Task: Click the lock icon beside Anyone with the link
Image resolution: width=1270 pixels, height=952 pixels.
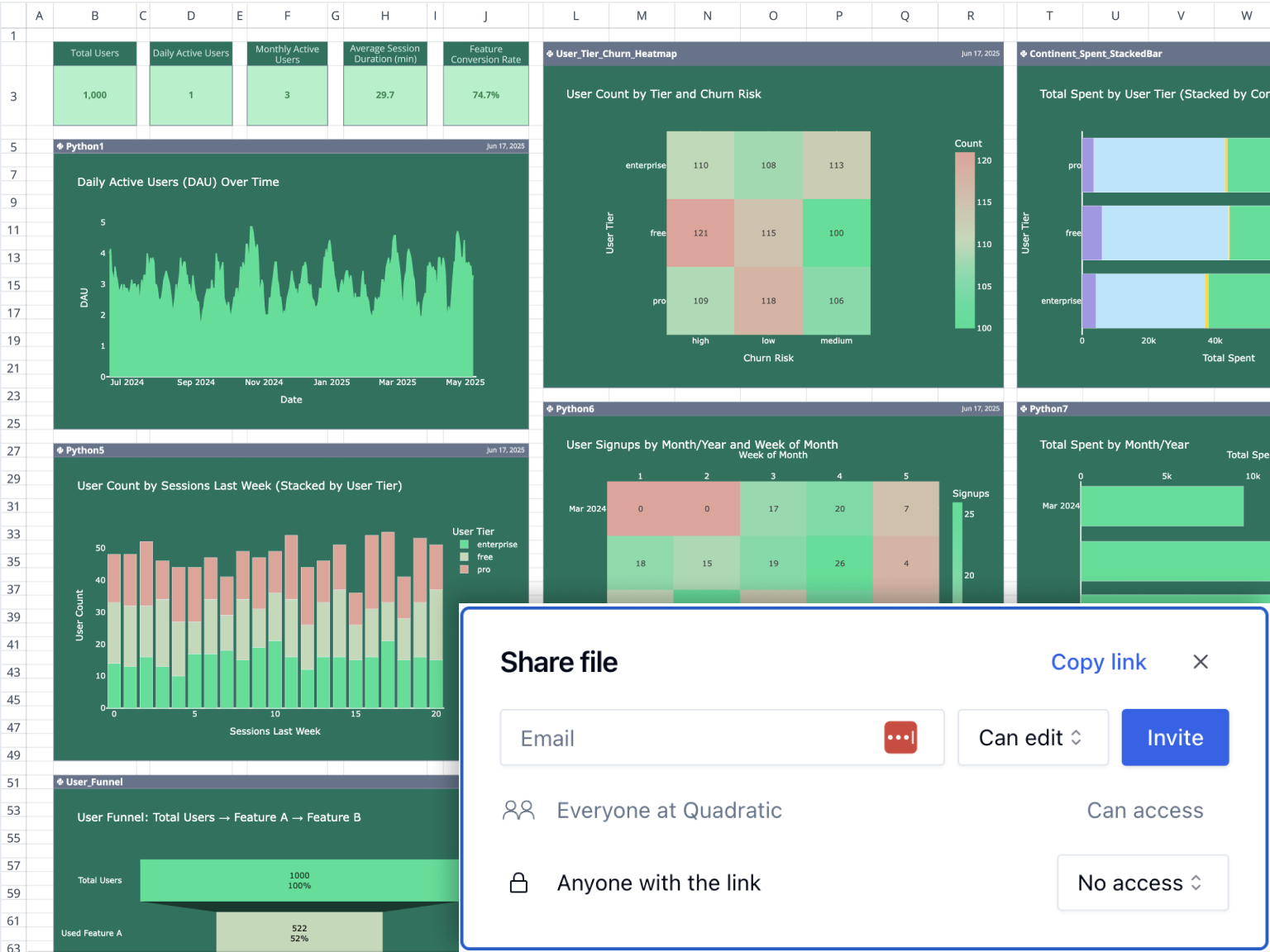Action: point(518,883)
